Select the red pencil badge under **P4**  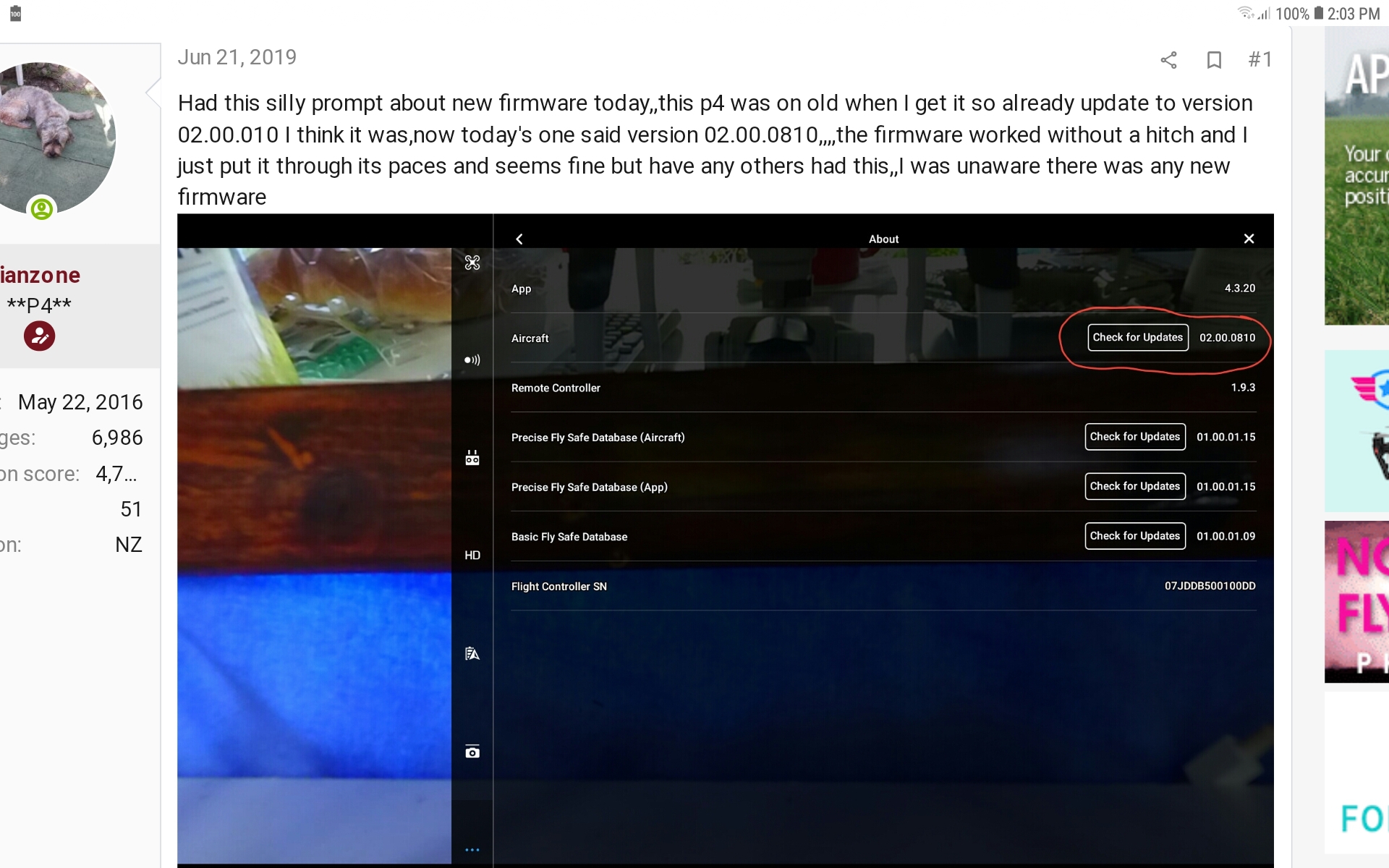[39, 336]
